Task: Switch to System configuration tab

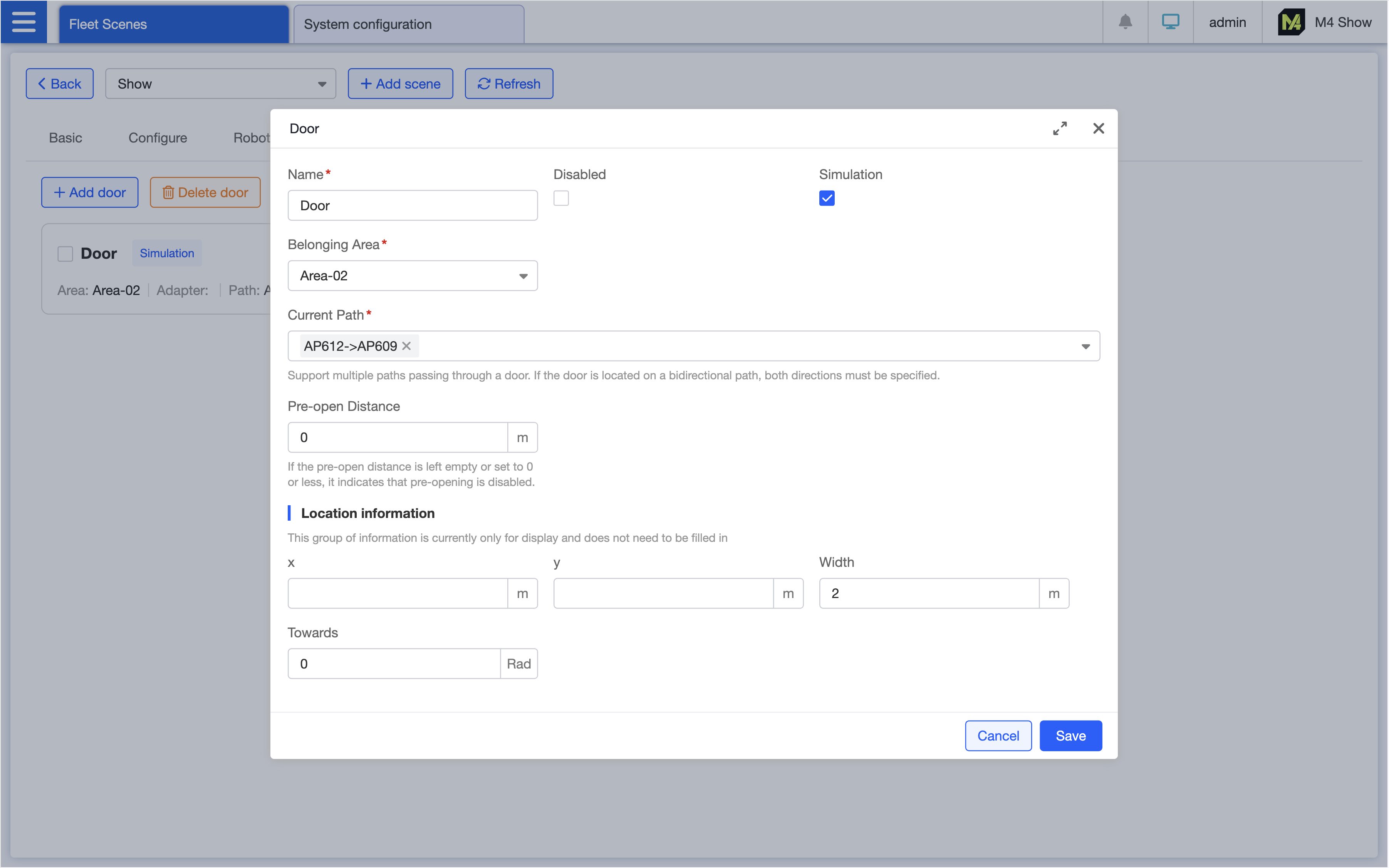Action: click(x=408, y=24)
